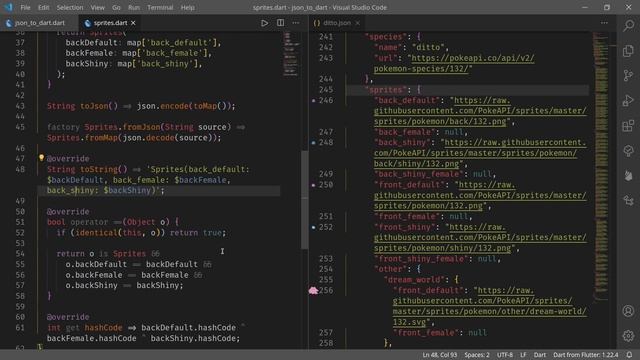
Task: Select the sprites.dart tab
Action: click(x=110, y=23)
